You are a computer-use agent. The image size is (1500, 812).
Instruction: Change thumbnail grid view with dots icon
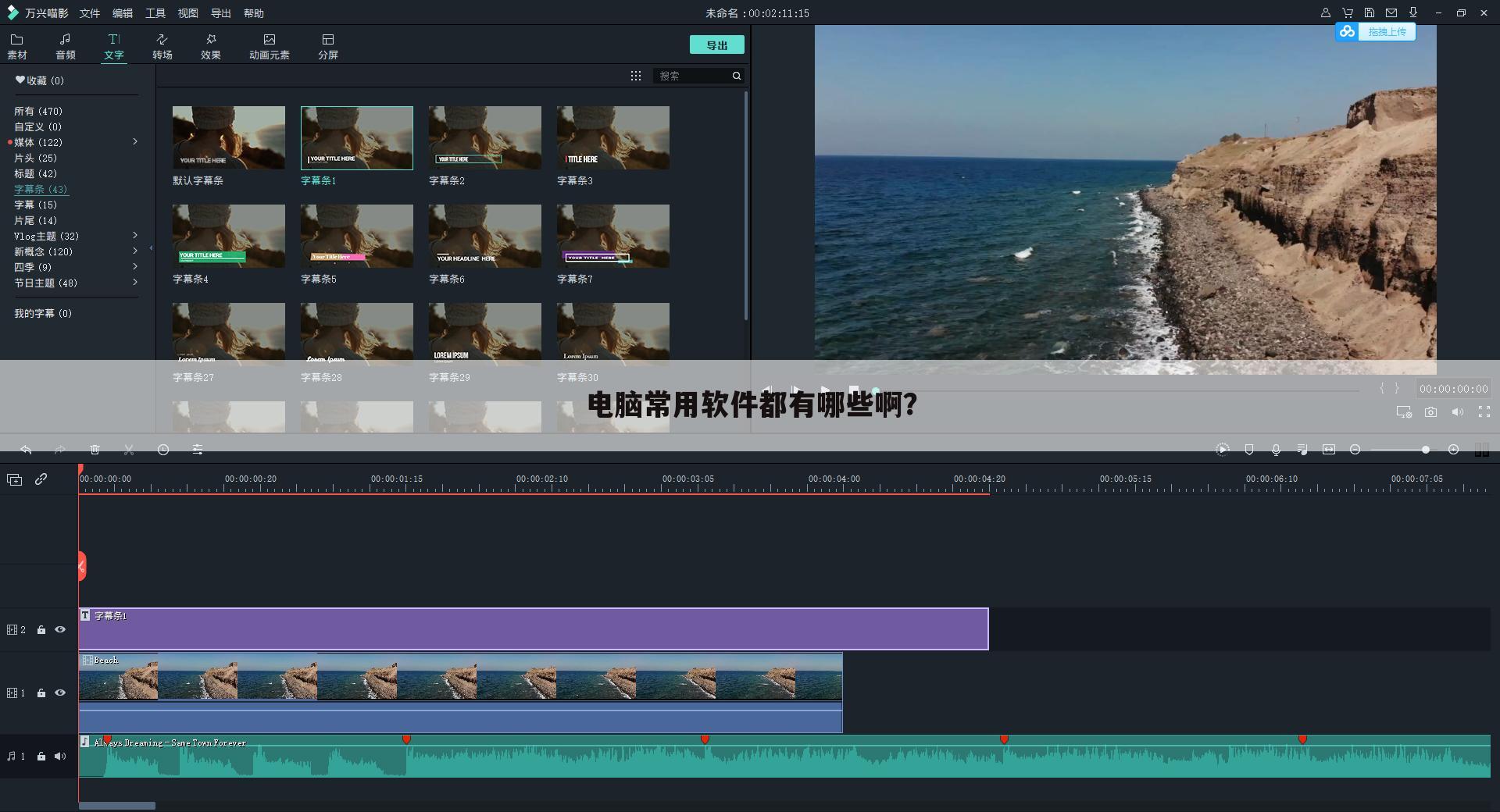tap(636, 76)
